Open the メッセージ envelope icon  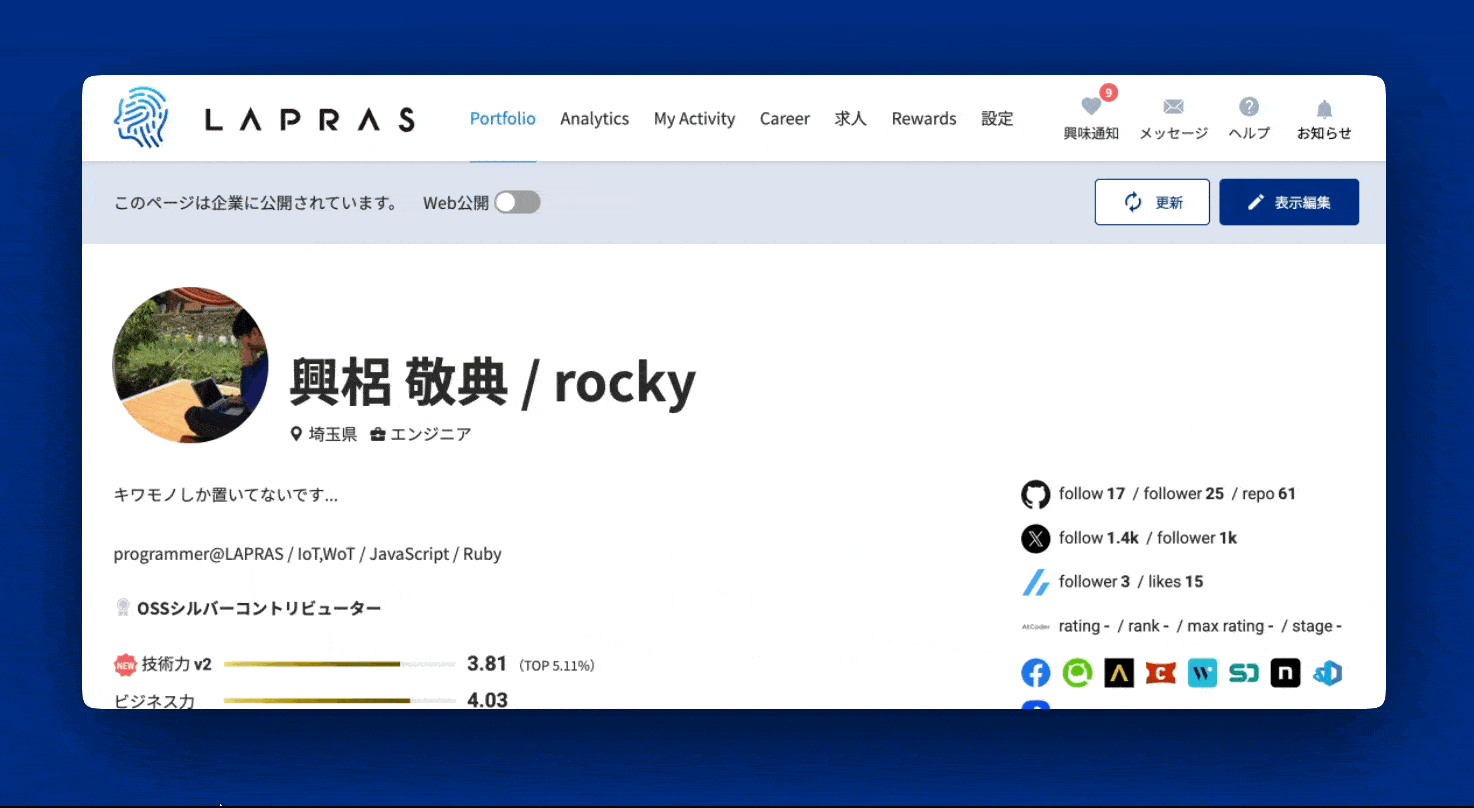1173,107
